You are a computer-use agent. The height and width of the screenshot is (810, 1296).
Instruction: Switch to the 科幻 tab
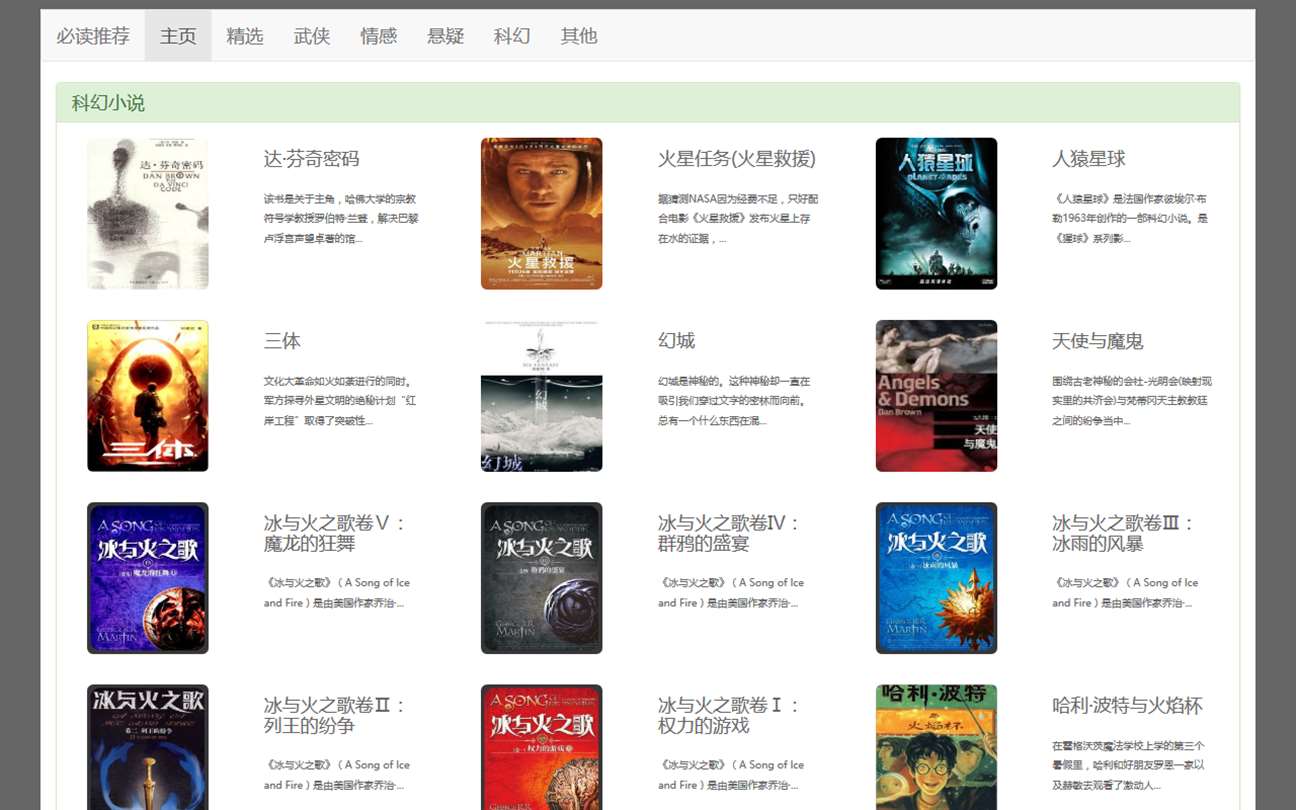pyautogui.click(x=512, y=36)
